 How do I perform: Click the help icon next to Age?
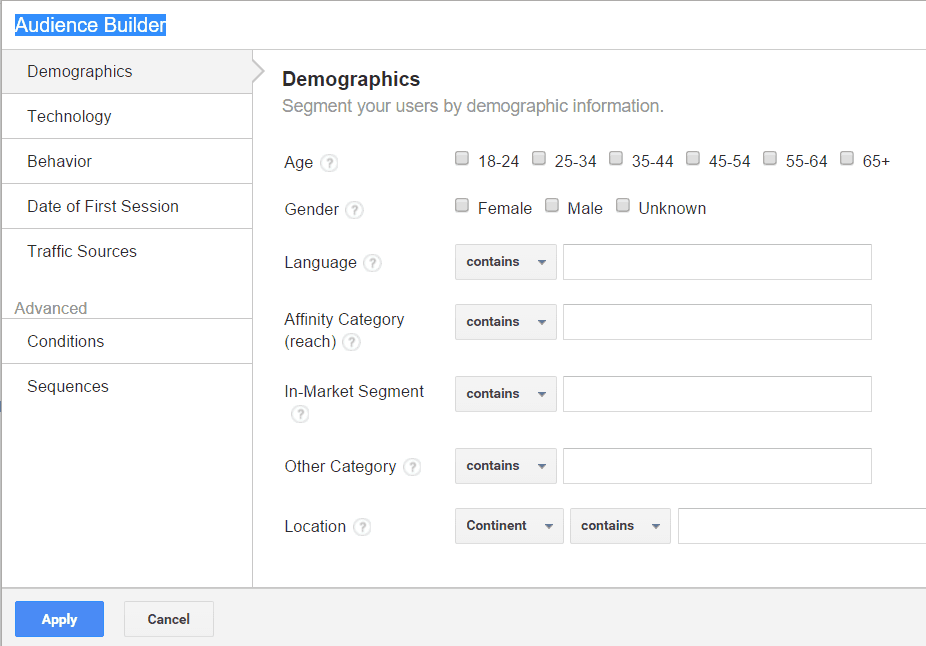(x=329, y=163)
